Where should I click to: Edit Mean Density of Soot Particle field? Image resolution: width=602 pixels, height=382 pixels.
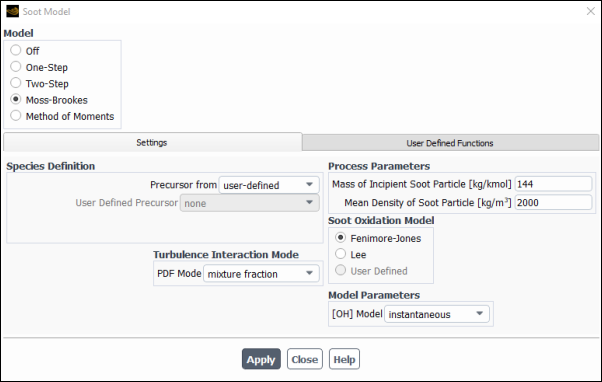pos(553,202)
